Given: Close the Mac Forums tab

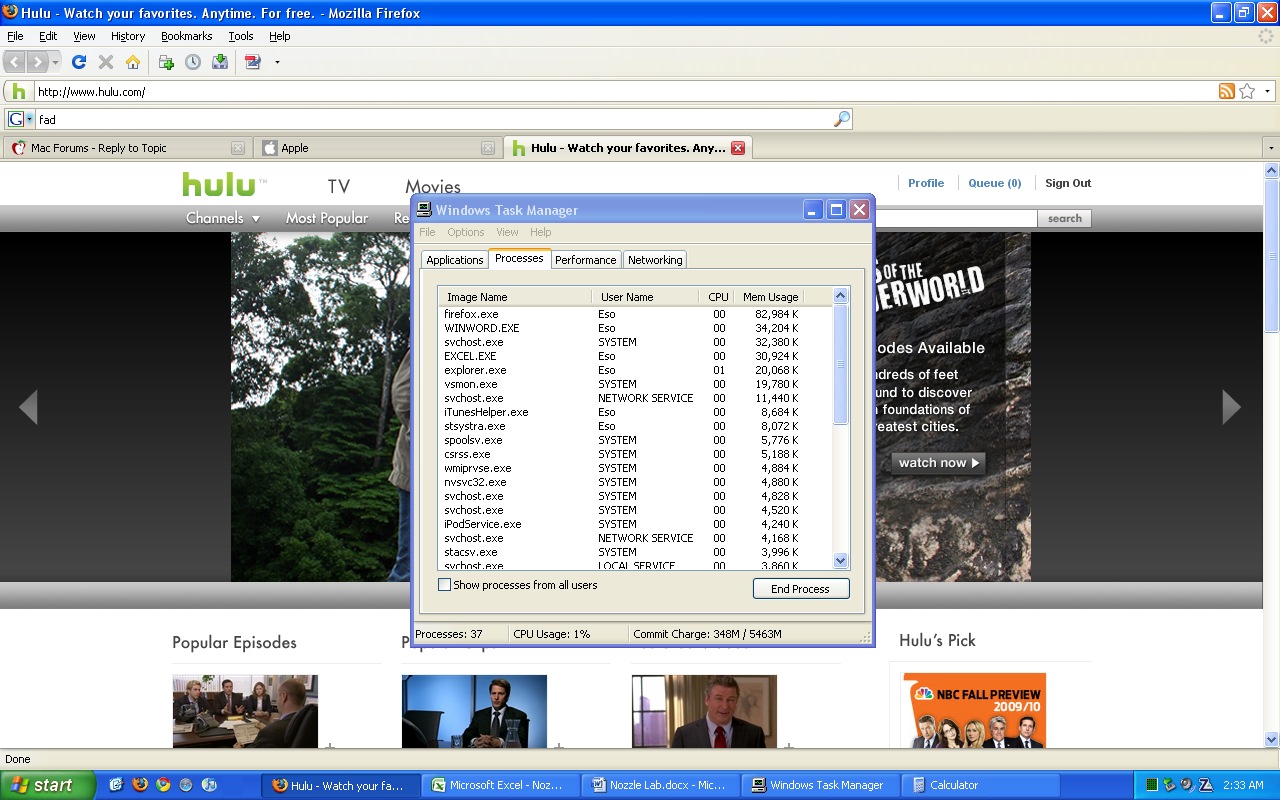Looking at the screenshot, I should point(238,148).
